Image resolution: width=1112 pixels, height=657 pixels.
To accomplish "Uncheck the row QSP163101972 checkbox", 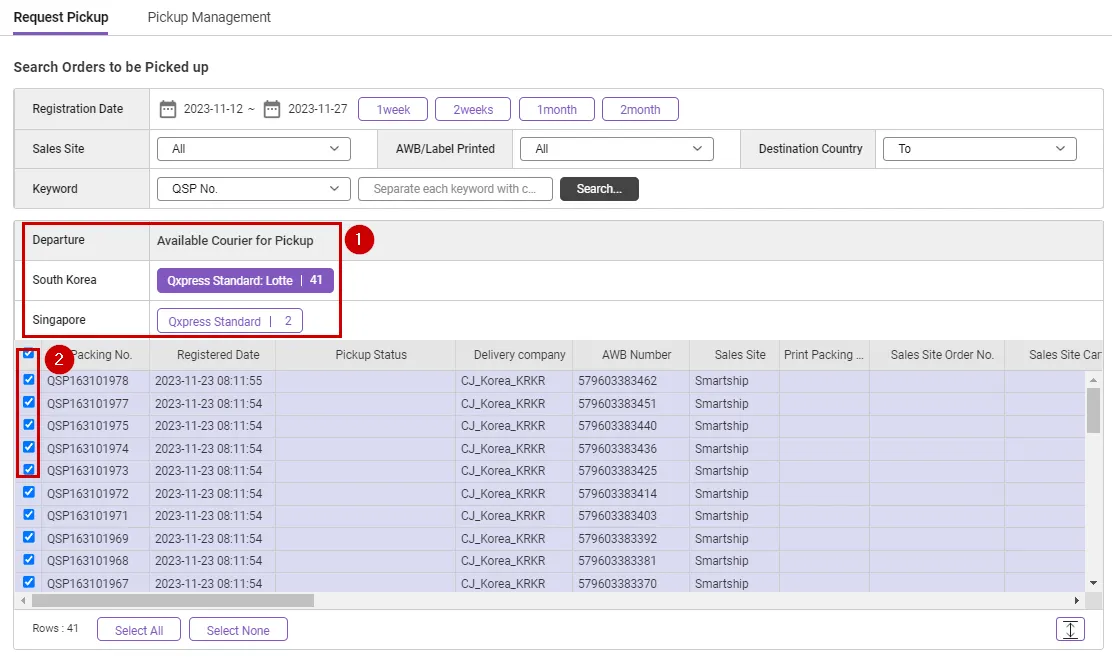I will click(x=29, y=493).
